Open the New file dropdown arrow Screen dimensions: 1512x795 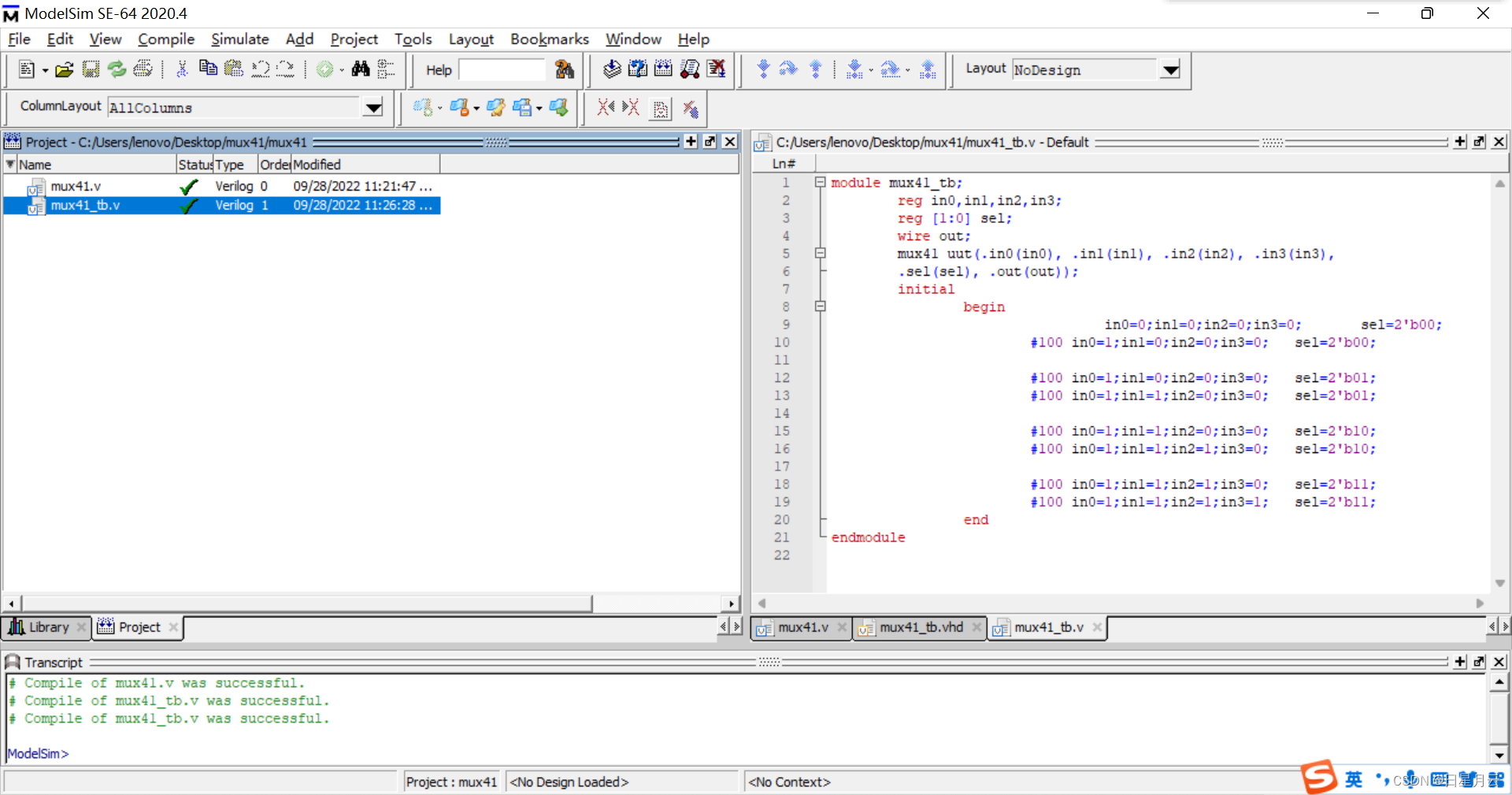click(x=45, y=71)
